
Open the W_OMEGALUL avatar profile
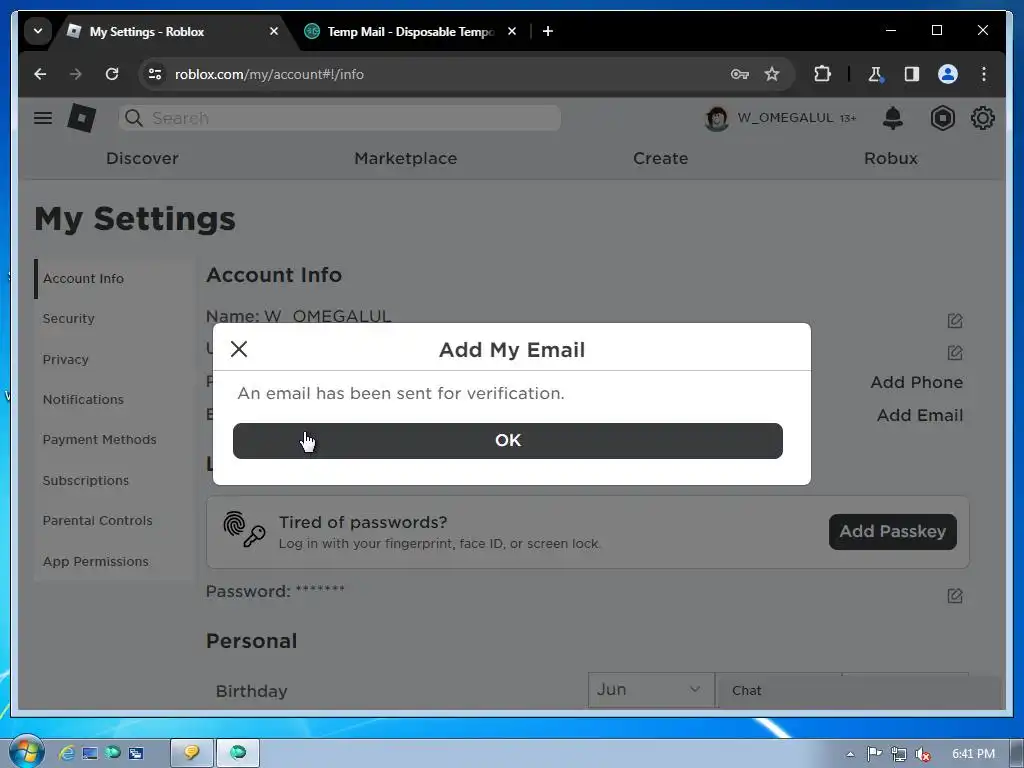[x=716, y=118]
